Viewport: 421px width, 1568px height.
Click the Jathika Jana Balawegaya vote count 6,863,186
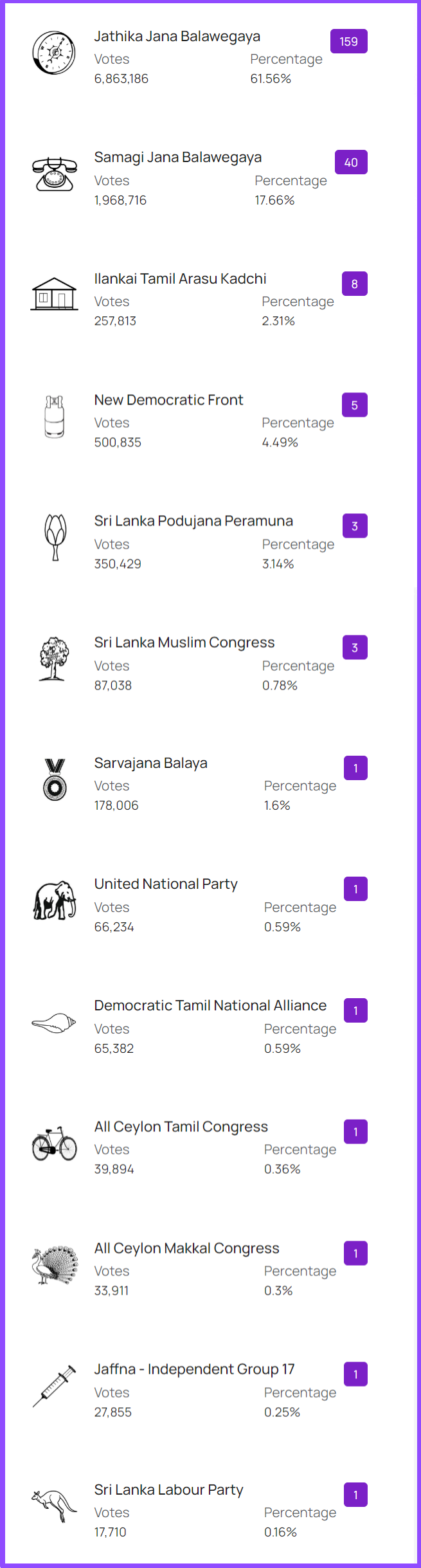click(x=121, y=79)
